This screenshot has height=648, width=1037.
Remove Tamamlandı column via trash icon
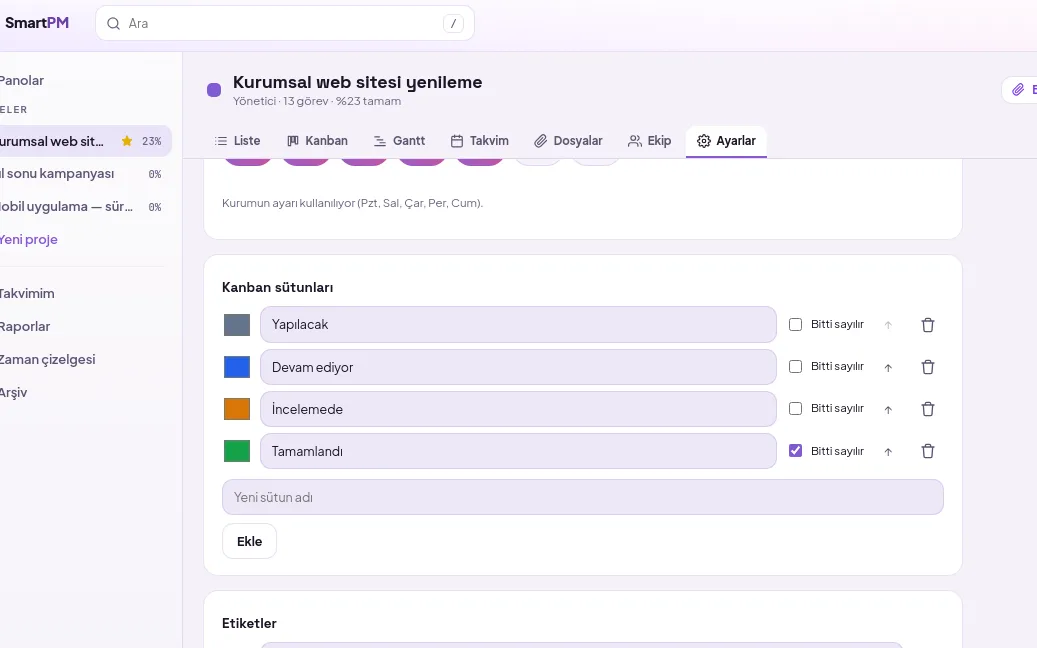tap(928, 451)
